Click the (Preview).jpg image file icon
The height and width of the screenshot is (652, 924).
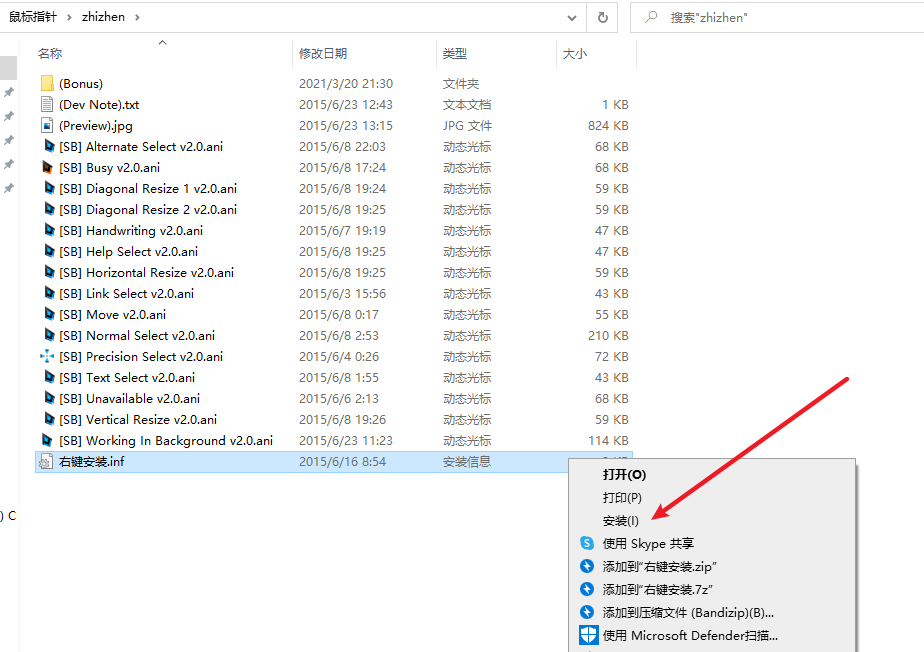tap(47, 126)
